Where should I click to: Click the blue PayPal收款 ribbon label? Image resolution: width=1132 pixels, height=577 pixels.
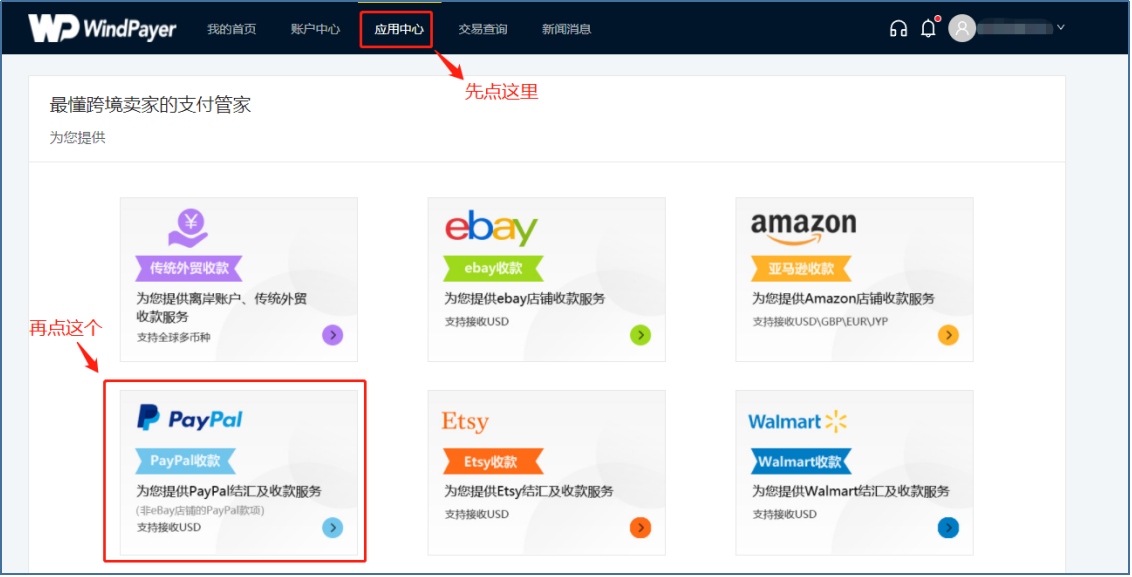click(x=186, y=461)
